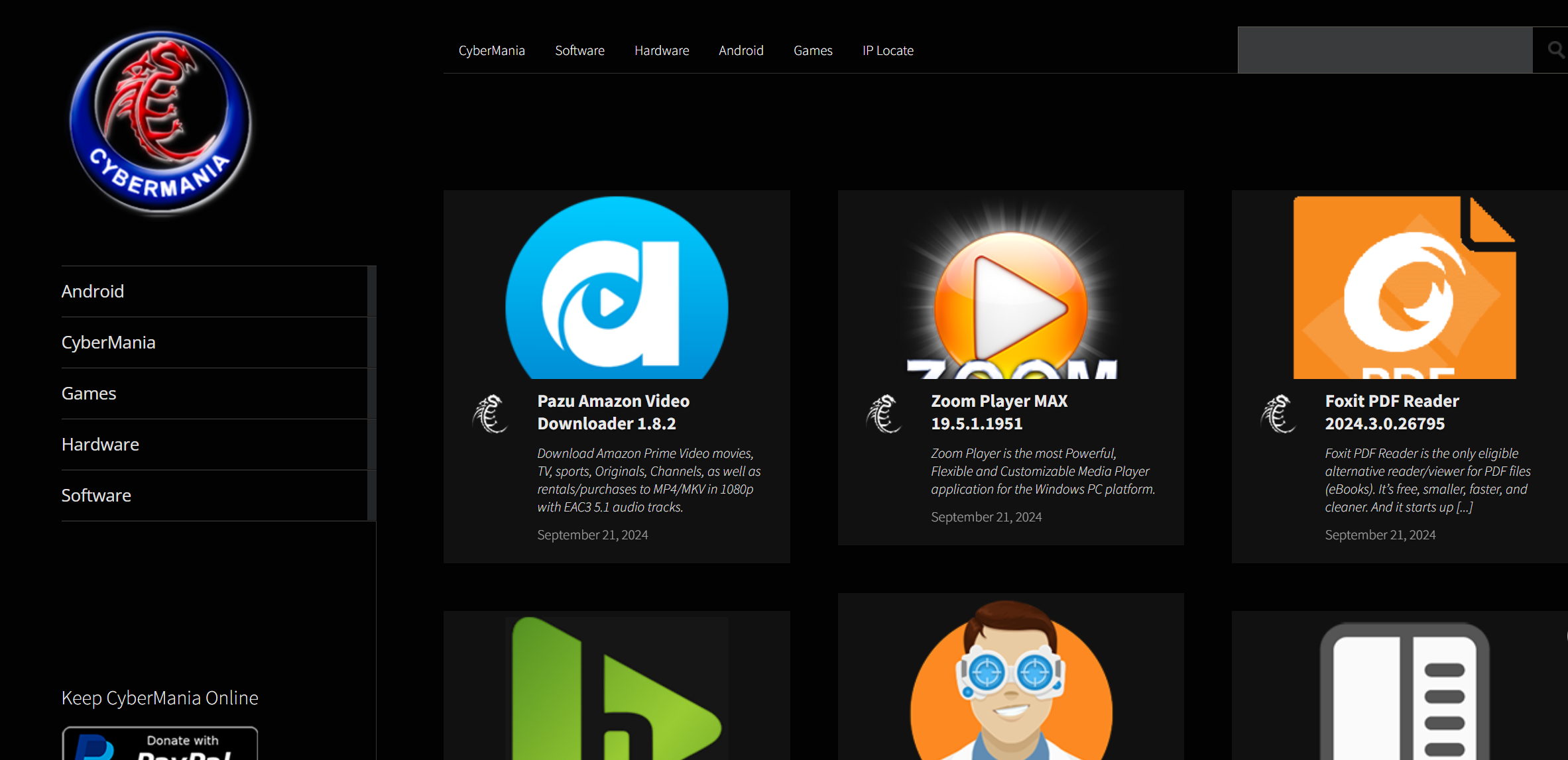Click the author avatar beside Foxit PDF Reader
The width and height of the screenshot is (1568, 760).
click(1278, 413)
